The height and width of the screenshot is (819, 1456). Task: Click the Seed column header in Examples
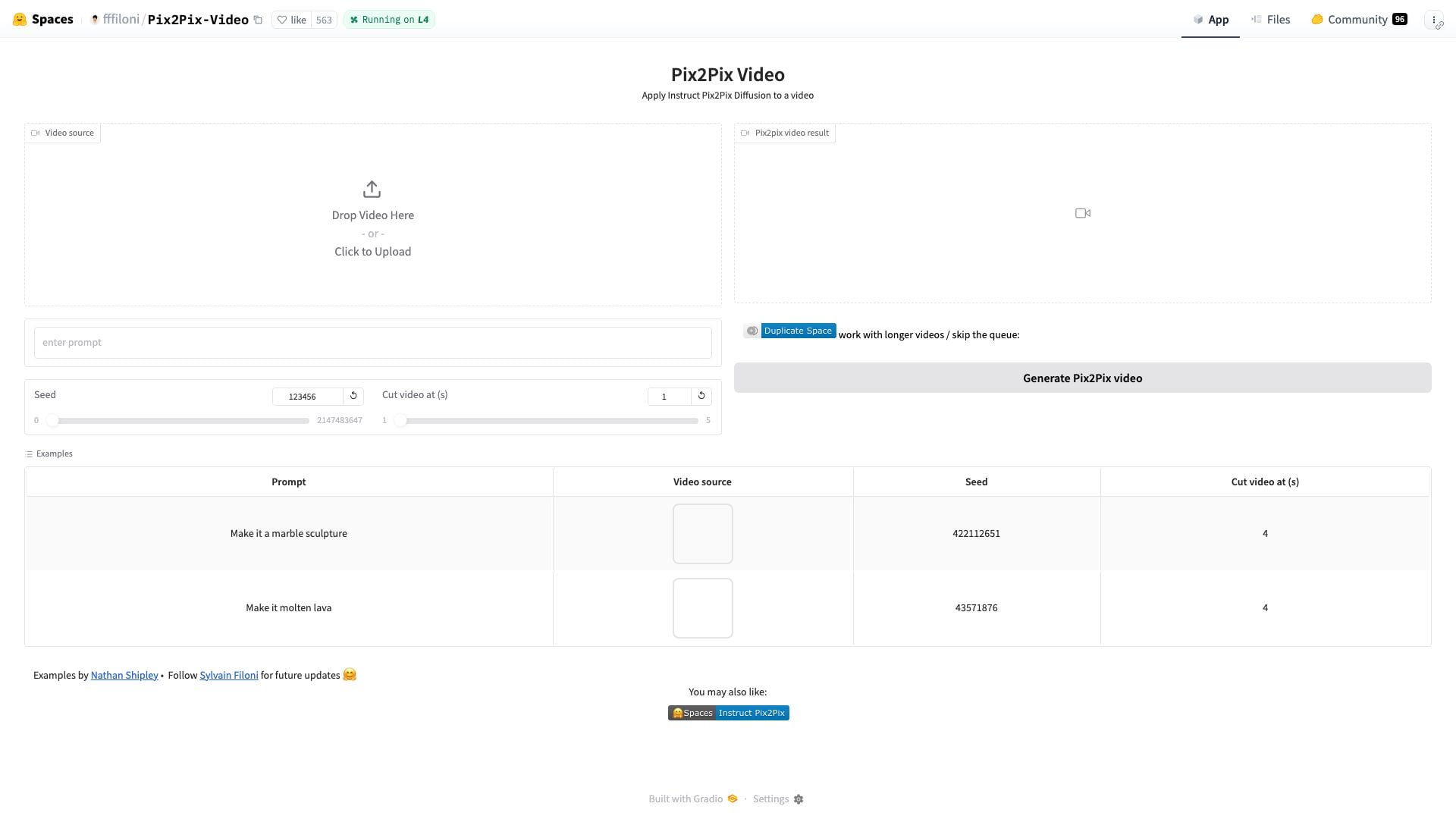tap(976, 482)
